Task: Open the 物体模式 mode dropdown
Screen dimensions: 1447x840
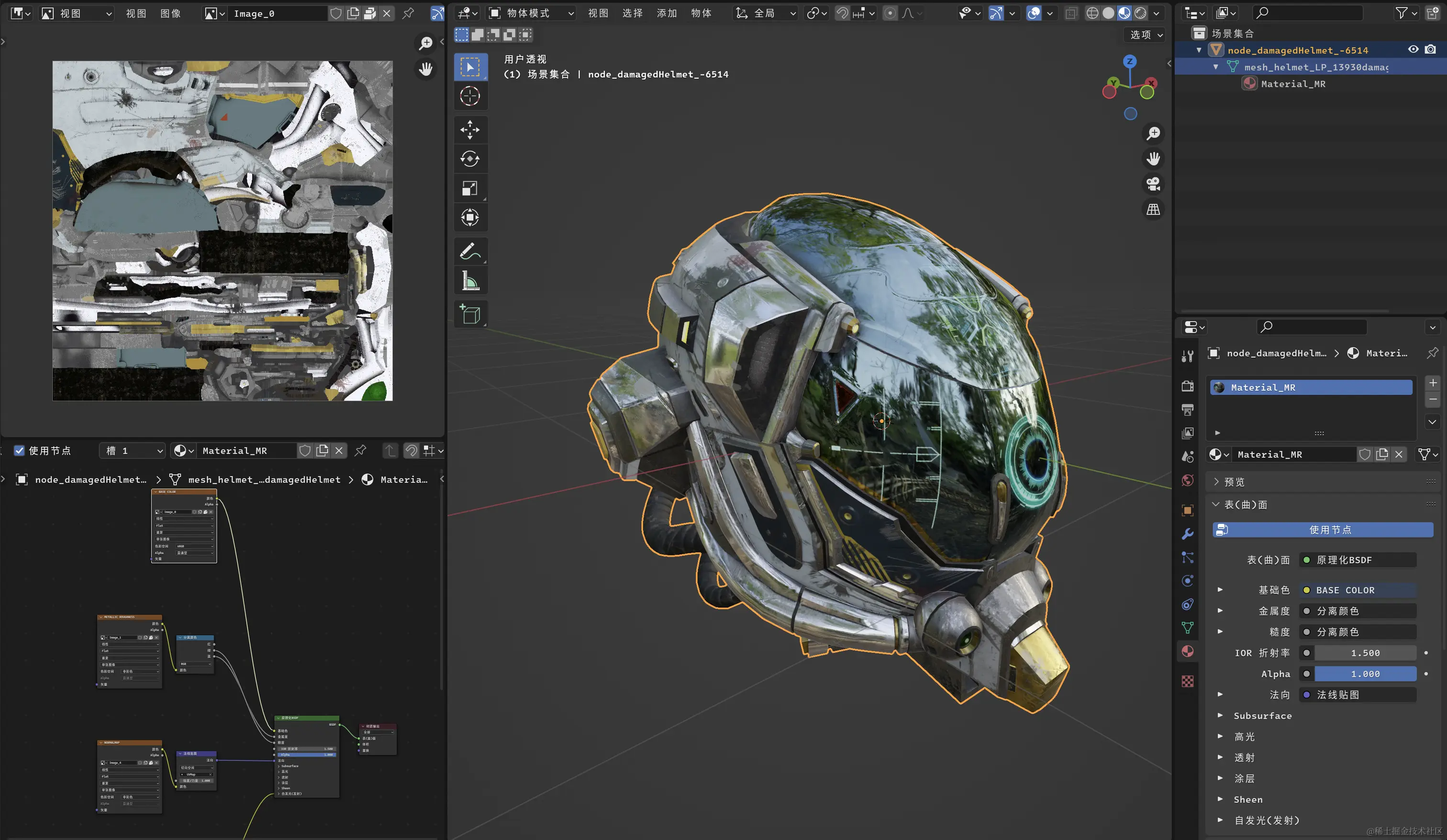Action: click(531, 13)
